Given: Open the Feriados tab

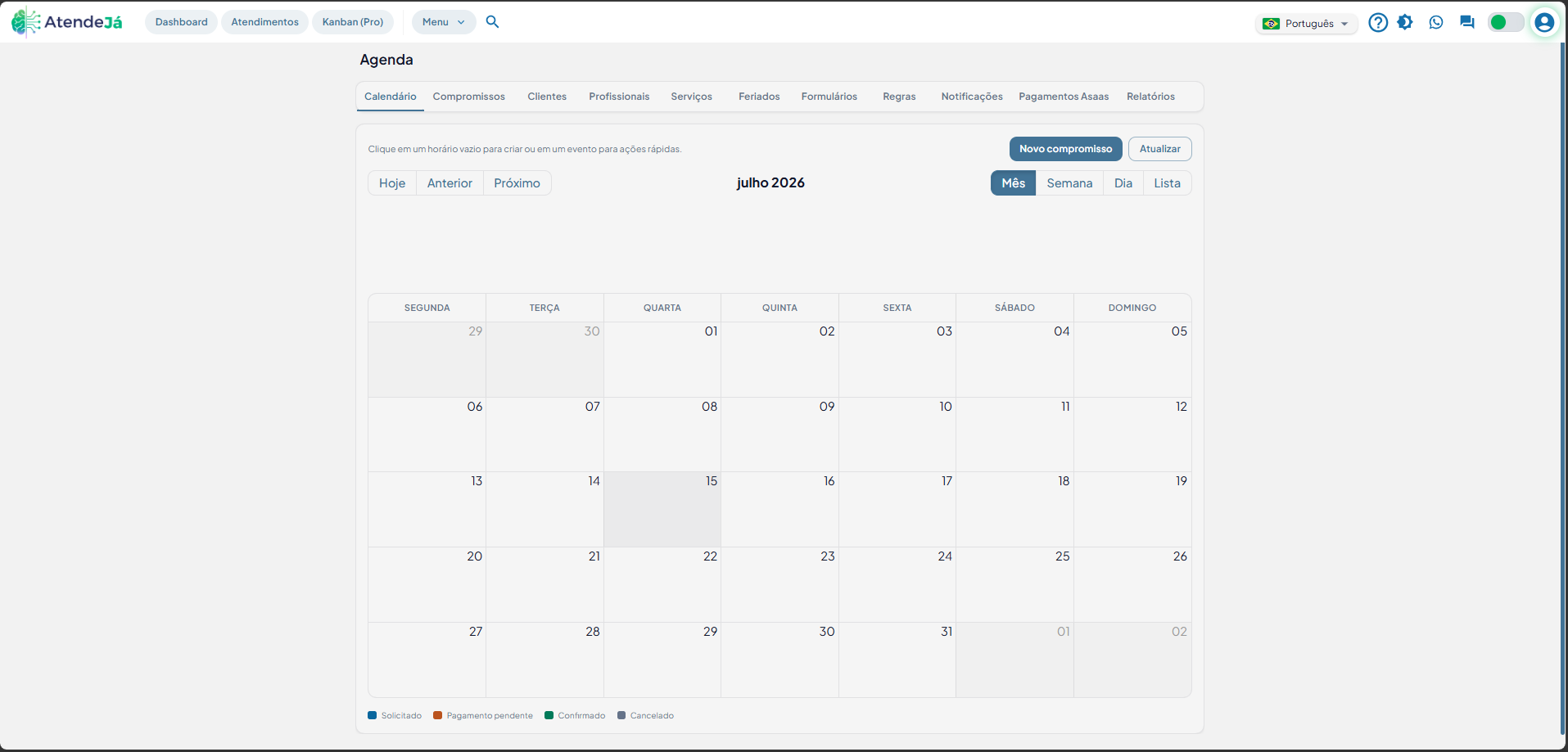Looking at the screenshot, I should point(759,97).
